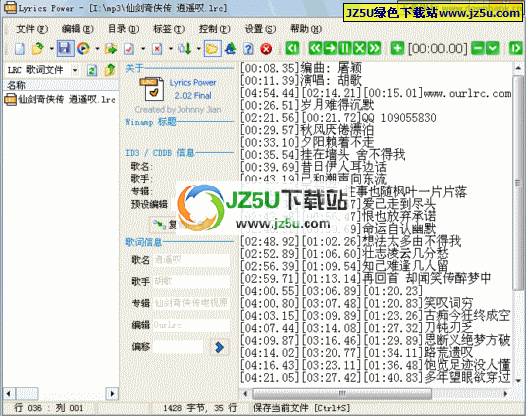Toggle the folder panel icon

(212, 49)
